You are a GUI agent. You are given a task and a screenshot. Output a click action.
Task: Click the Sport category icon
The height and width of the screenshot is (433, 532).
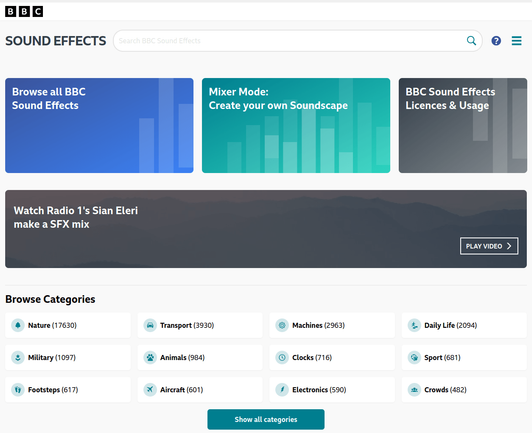pyautogui.click(x=414, y=357)
